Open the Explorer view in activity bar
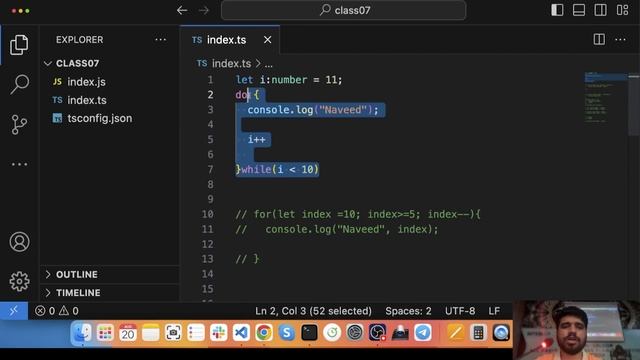The height and width of the screenshot is (360, 640). click(x=19, y=44)
